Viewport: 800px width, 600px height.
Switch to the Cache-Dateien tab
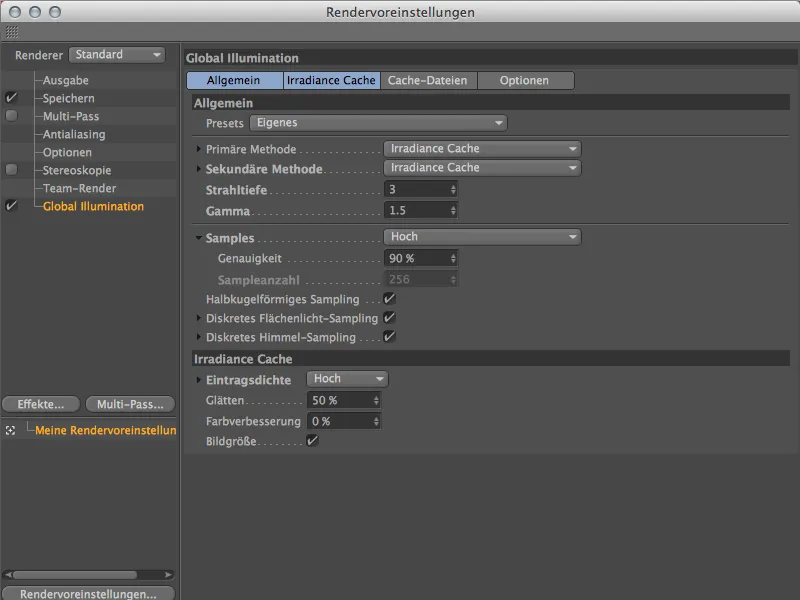point(429,81)
